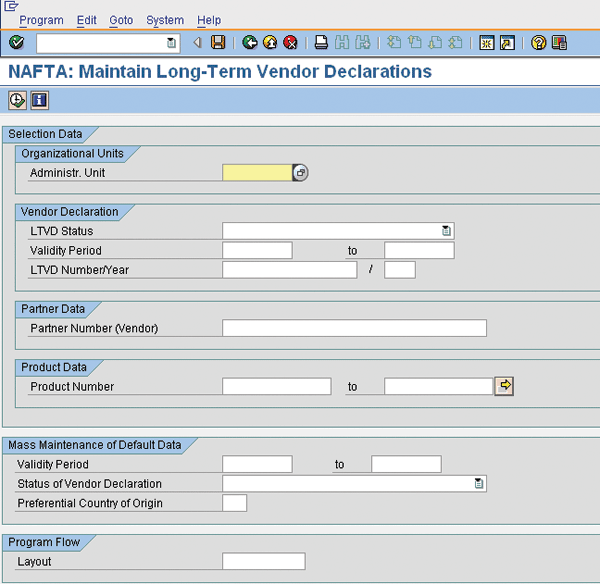Viewport: 600px width, 584px height.
Task: Click the red Cancel icon
Action: [x=290, y=42]
